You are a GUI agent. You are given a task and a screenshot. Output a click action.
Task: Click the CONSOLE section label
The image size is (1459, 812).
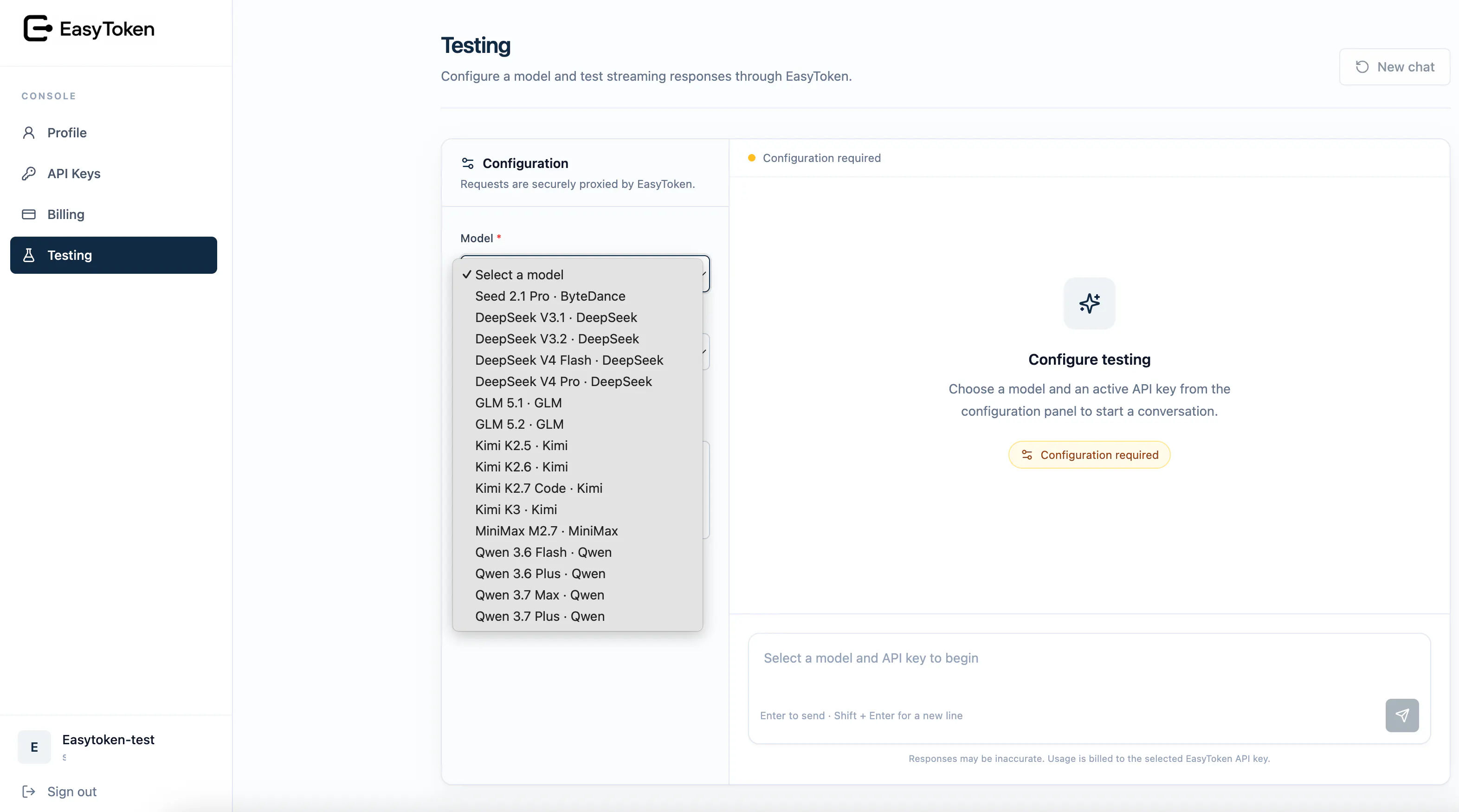tap(49, 96)
